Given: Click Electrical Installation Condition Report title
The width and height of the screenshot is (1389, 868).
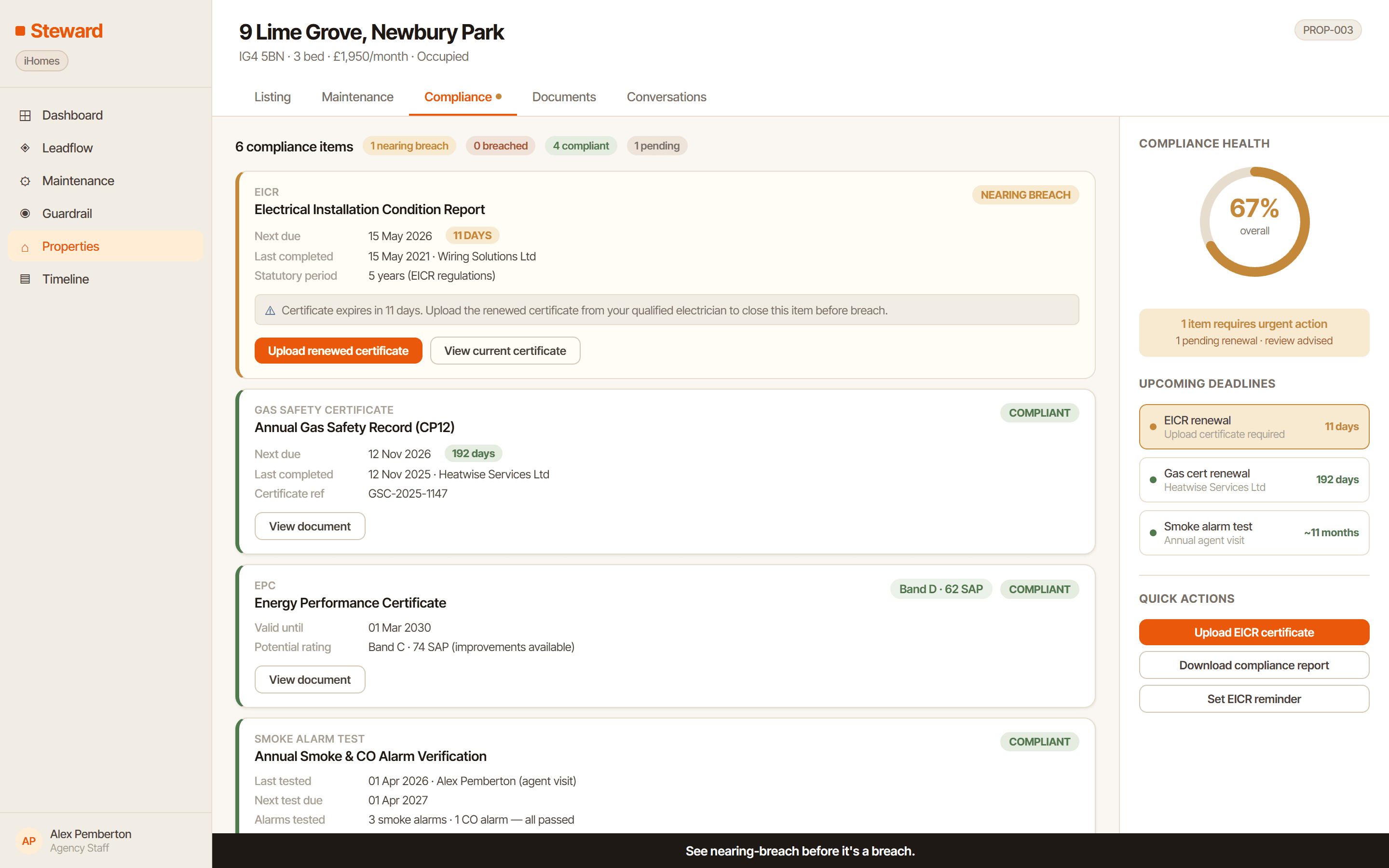Looking at the screenshot, I should pos(369,210).
